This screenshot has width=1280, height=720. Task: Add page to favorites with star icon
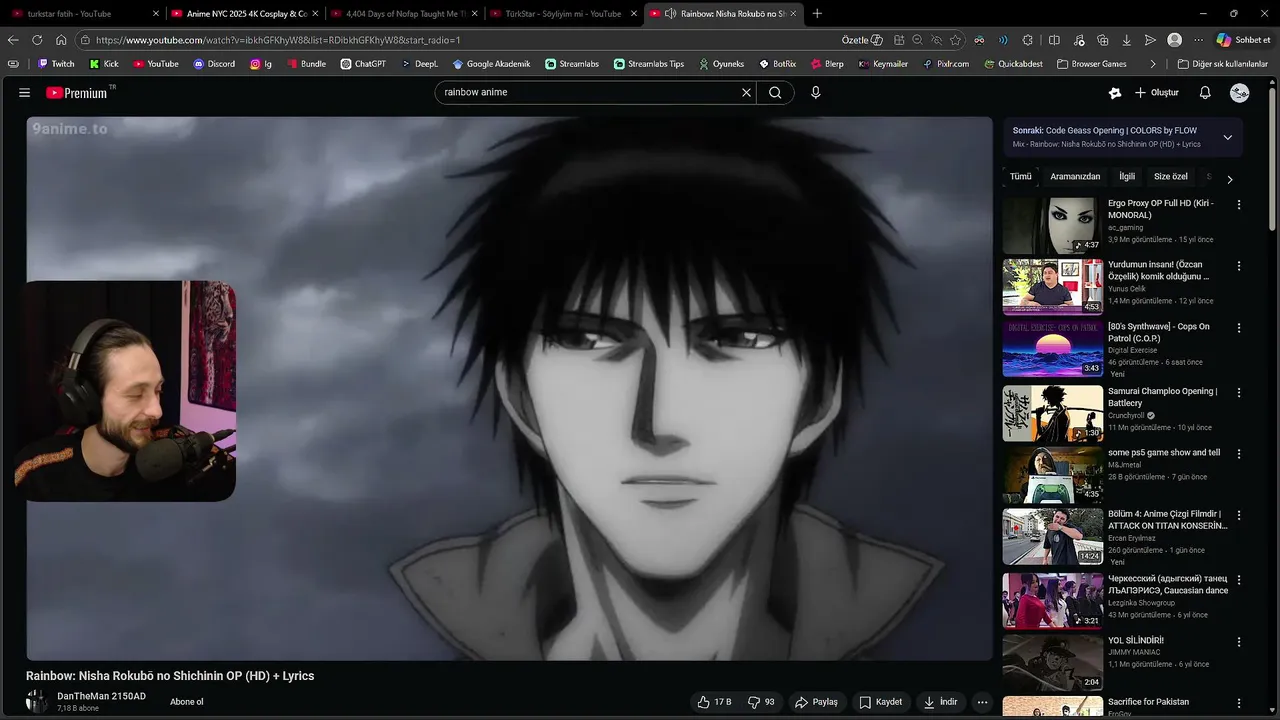coord(955,40)
